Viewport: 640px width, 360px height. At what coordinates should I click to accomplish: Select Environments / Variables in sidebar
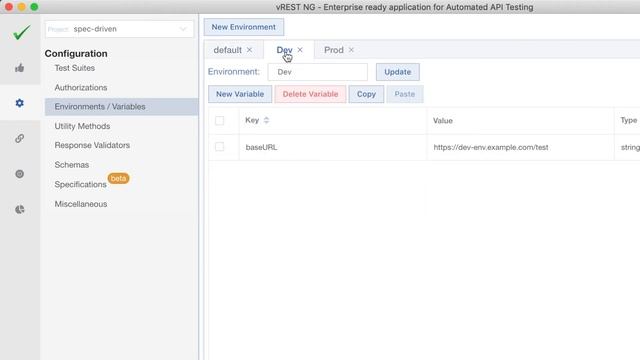tap(121, 107)
